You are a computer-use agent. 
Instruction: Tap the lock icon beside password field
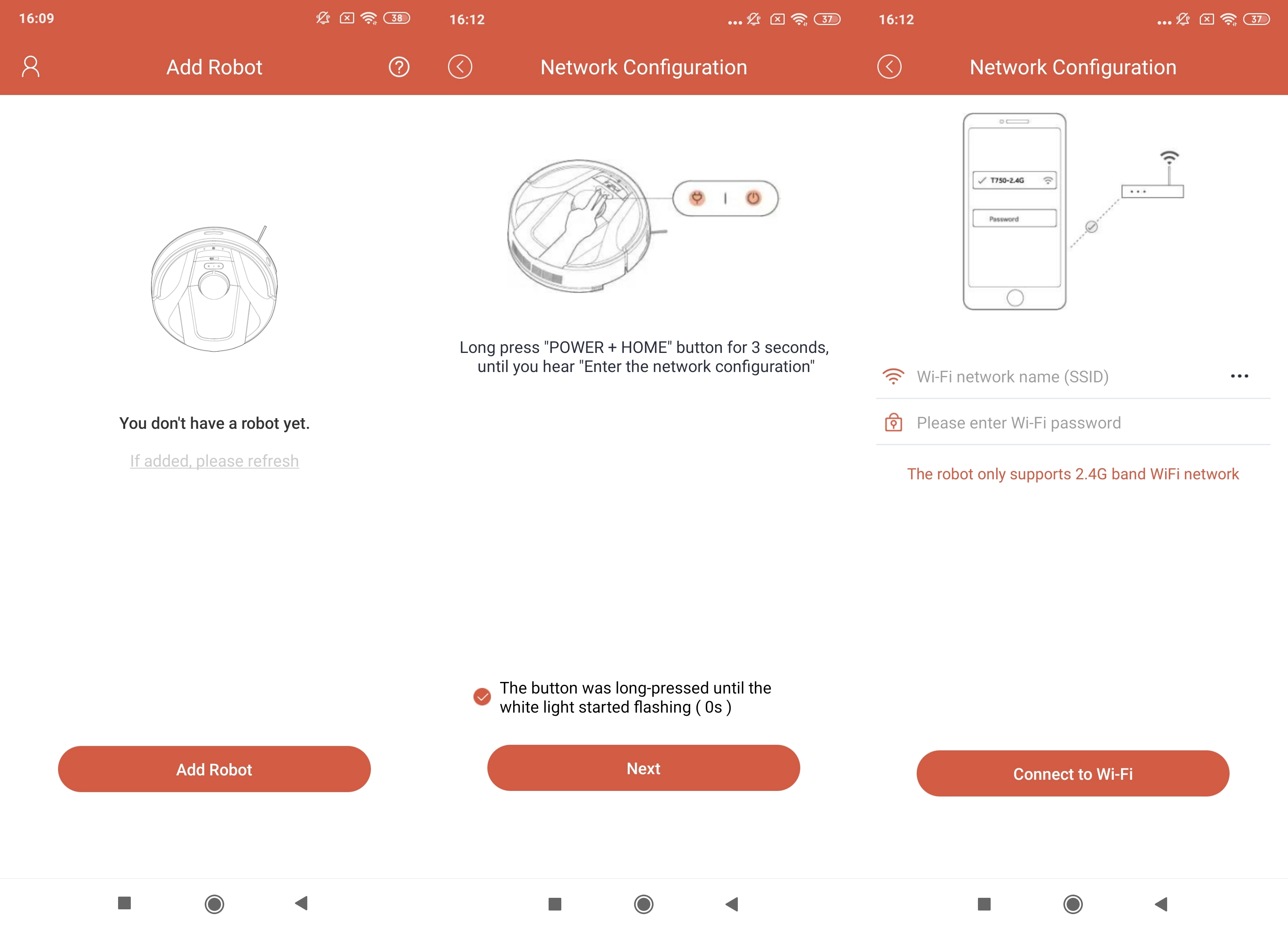pyautogui.click(x=893, y=422)
